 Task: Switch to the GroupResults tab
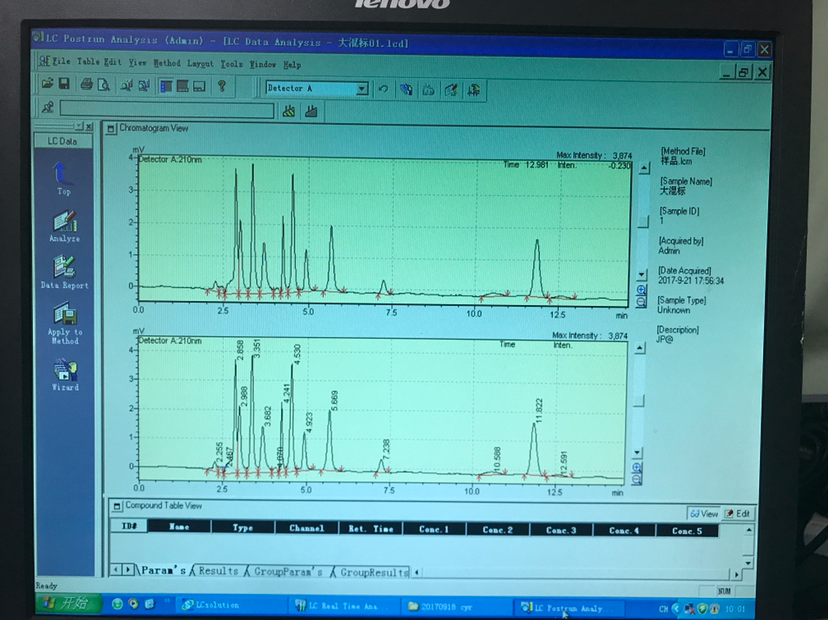(374, 572)
